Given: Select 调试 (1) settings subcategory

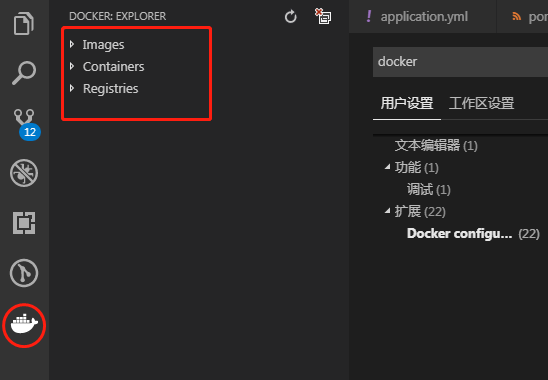Looking at the screenshot, I should pos(428,189).
